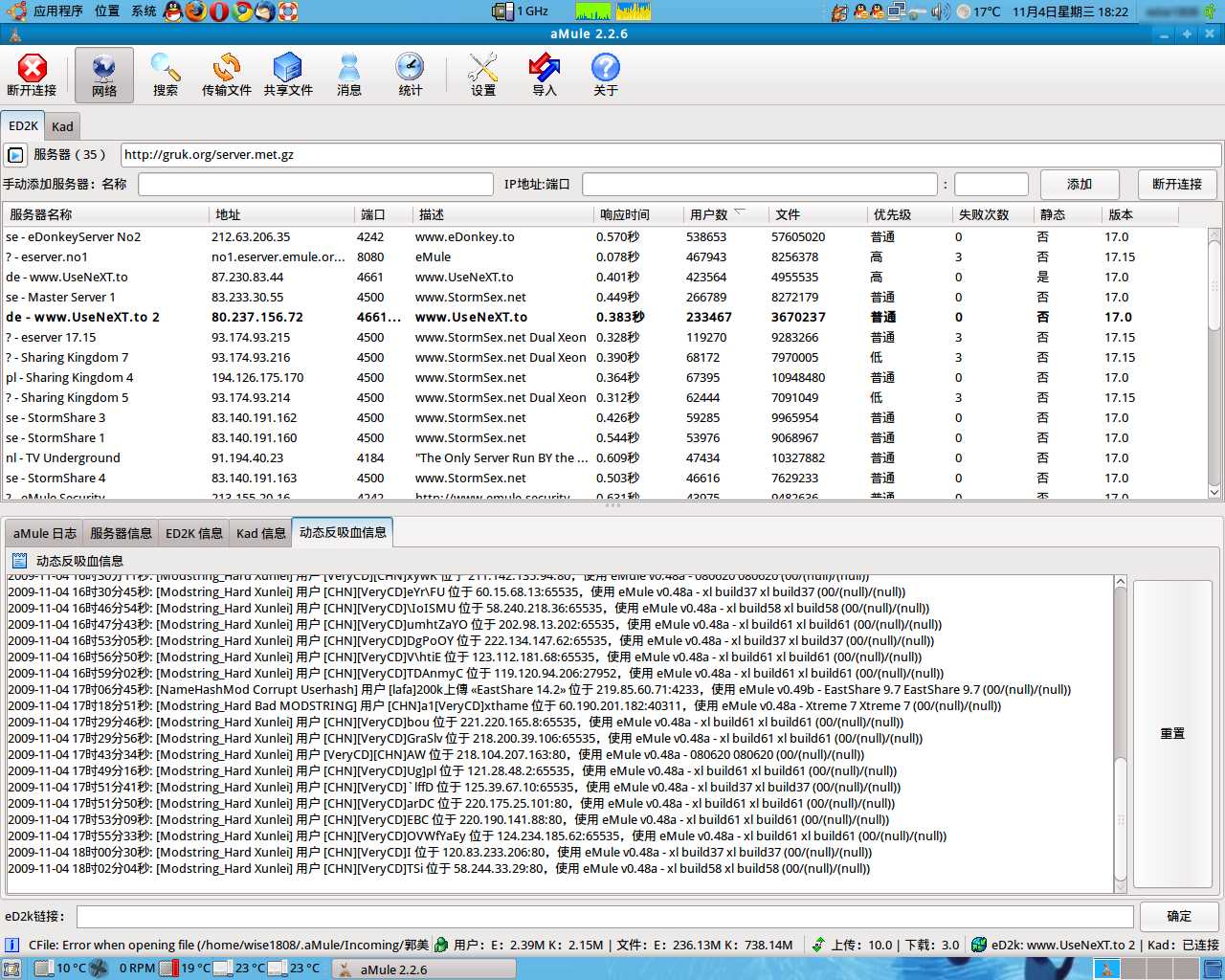1225x980 pixels.
Task: Click the volume speaker icon in the tray
Action: pos(940,11)
